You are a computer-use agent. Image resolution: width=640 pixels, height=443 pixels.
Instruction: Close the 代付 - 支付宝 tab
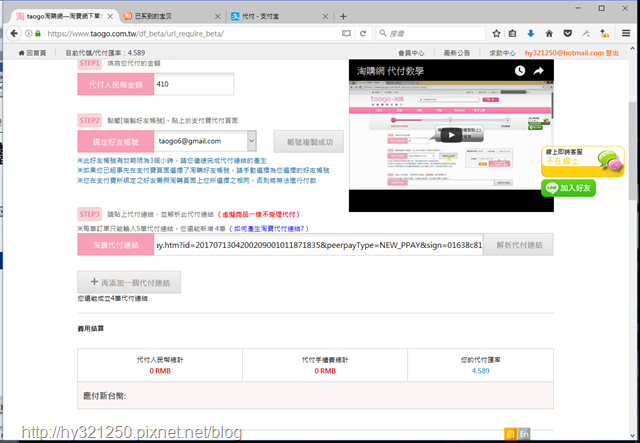325,16
